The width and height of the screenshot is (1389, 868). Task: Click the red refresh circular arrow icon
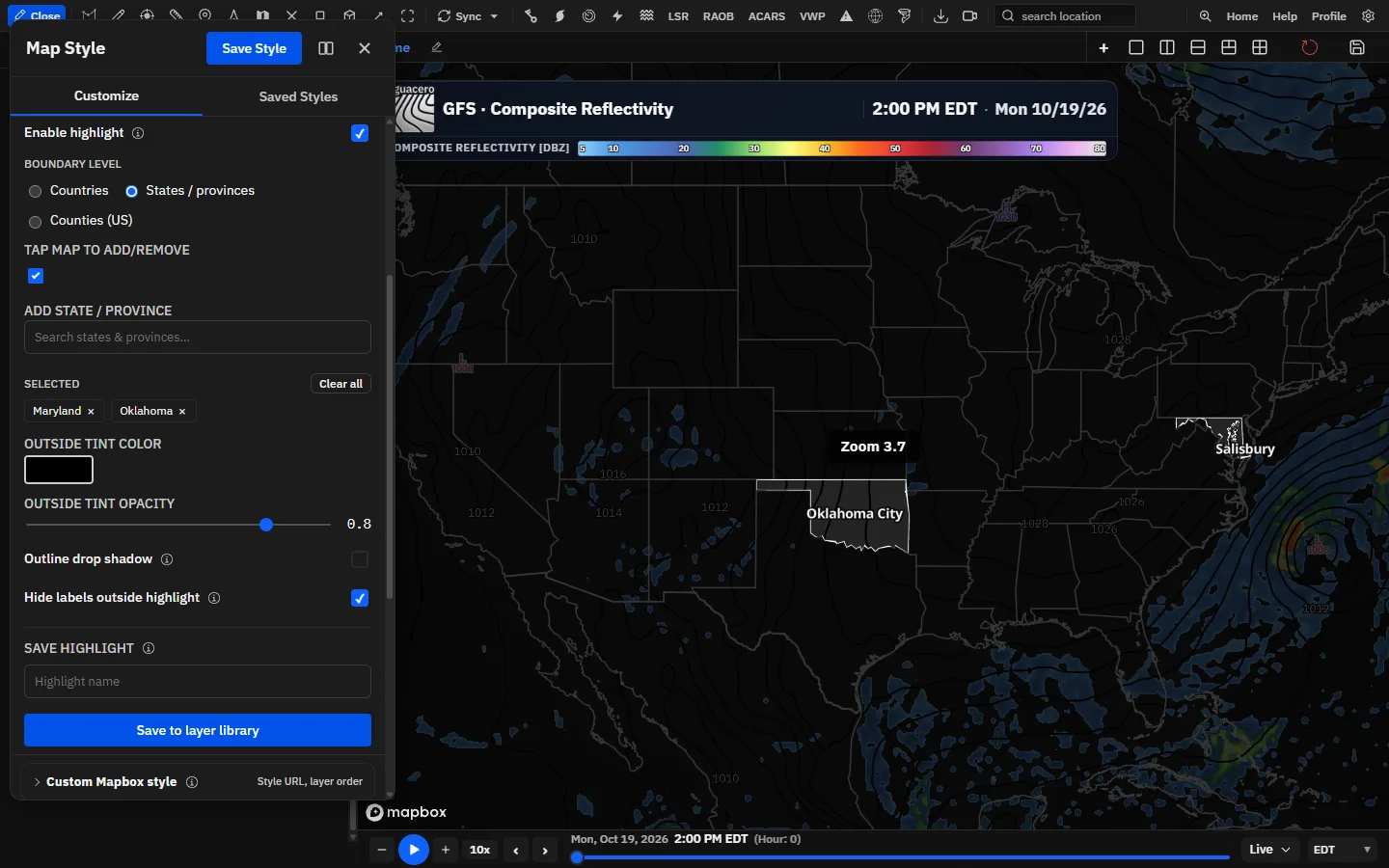click(1309, 47)
